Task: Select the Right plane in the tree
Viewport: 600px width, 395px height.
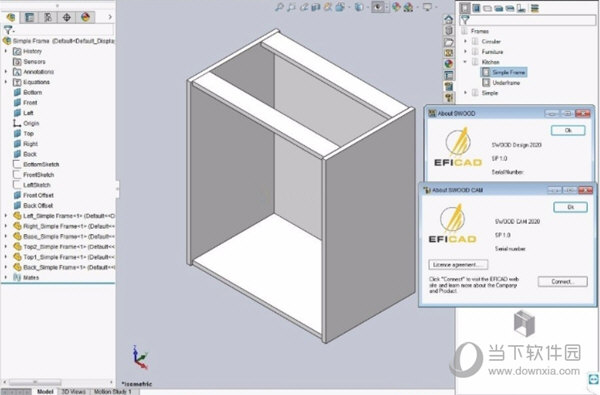Action: pyautogui.click(x=26, y=144)
